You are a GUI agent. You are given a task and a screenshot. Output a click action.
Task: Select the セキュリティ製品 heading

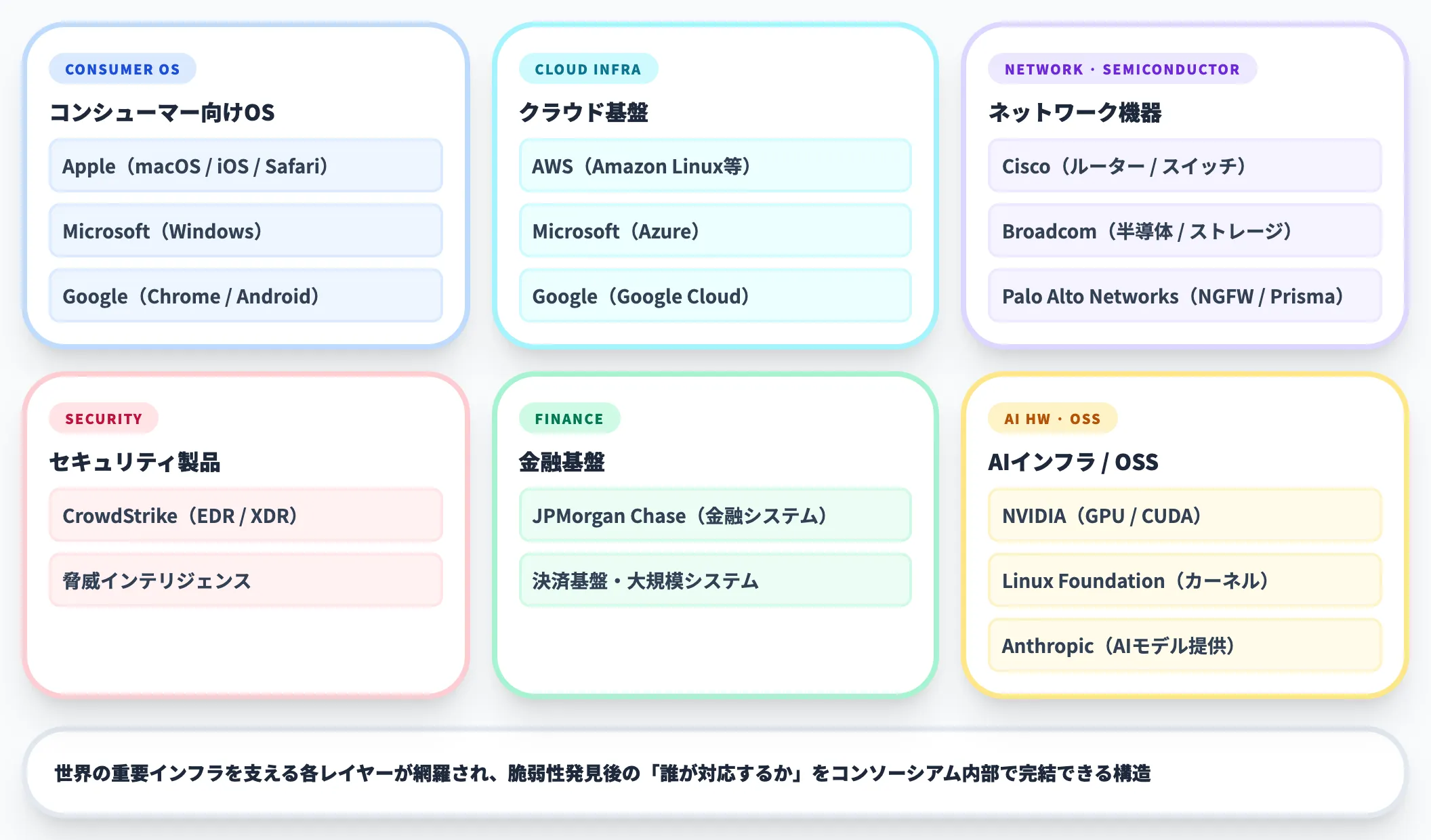coord(135,462)
